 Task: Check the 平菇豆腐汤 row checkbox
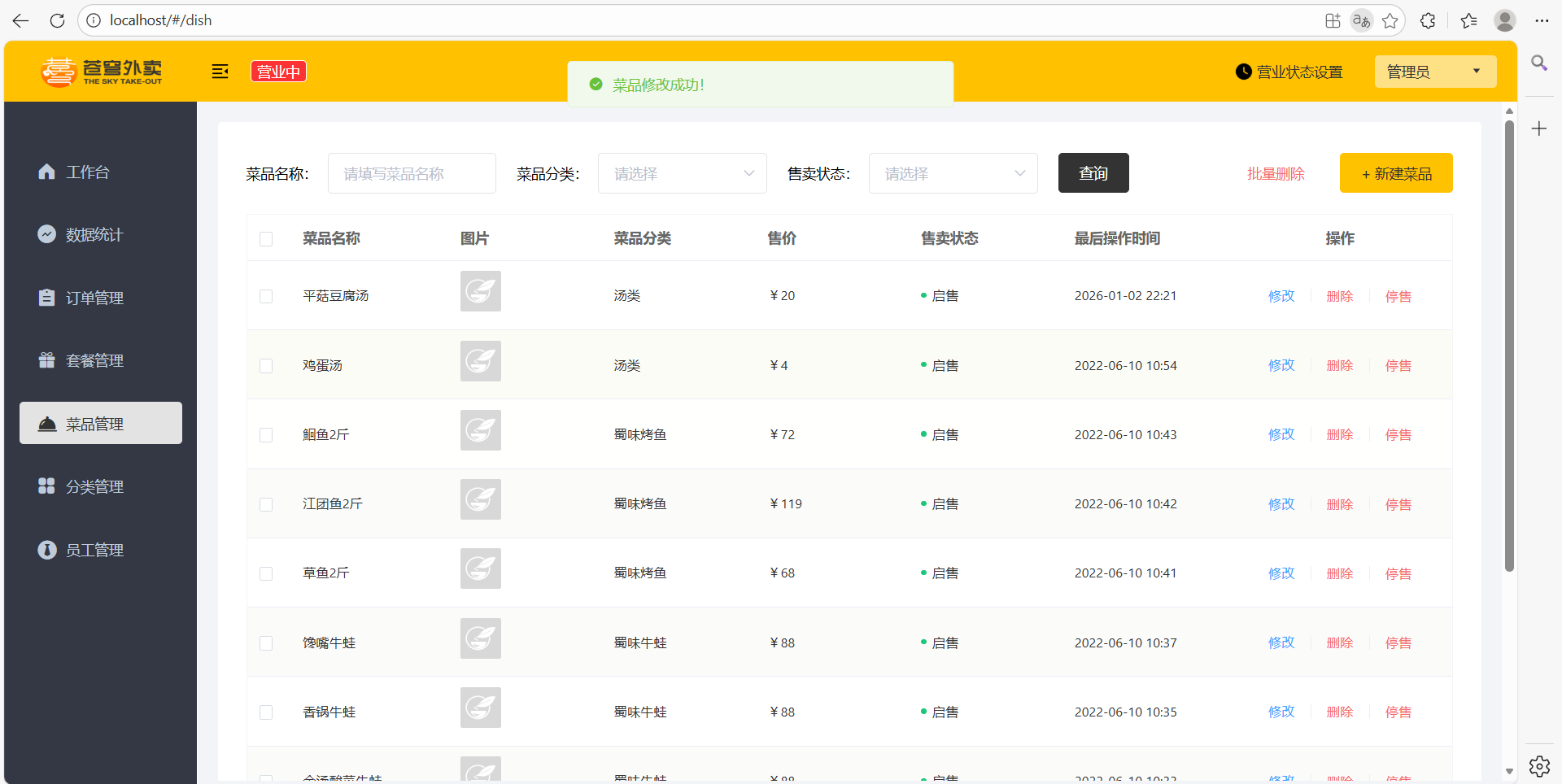[266, 296]
